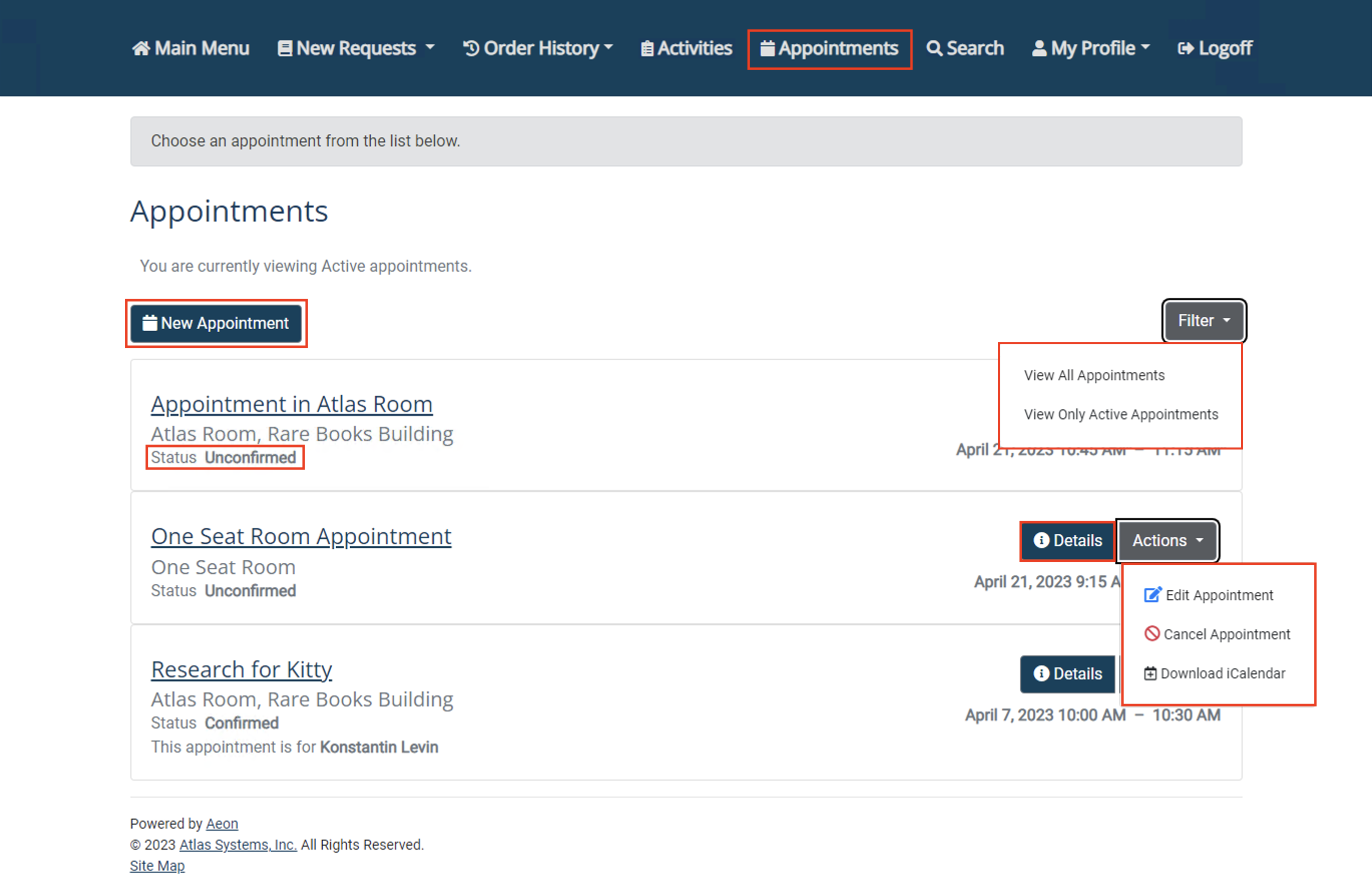Visit the Atlas Systems, Inc. link
The height and width of the screenshot is (890, 1372).
238,844
